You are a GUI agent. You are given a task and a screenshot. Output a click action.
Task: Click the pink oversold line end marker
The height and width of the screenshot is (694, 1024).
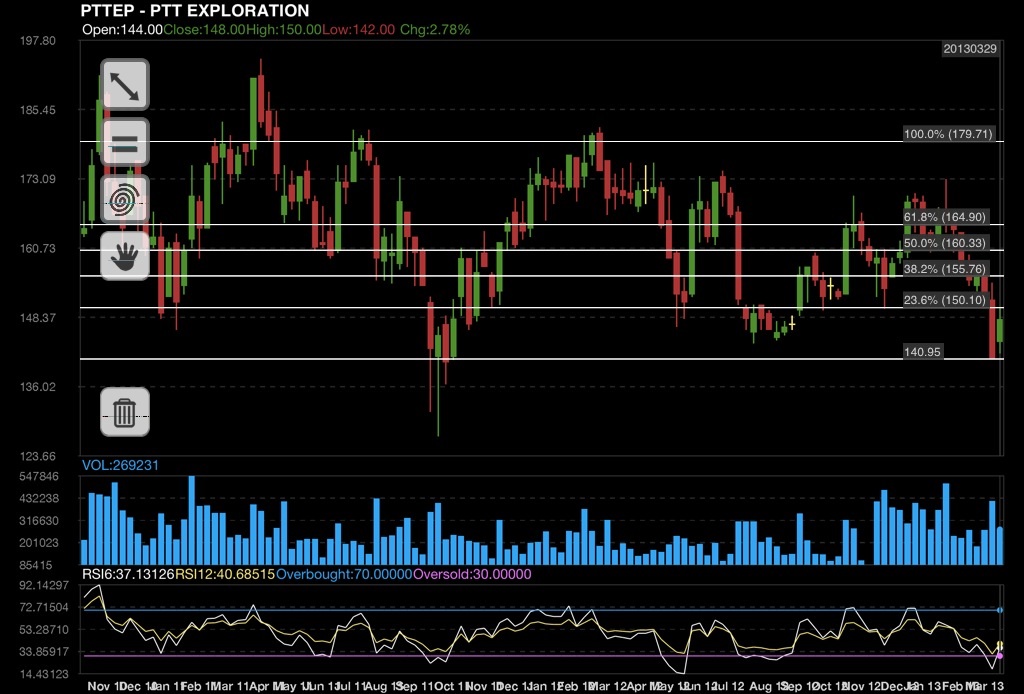point(1000,655)
